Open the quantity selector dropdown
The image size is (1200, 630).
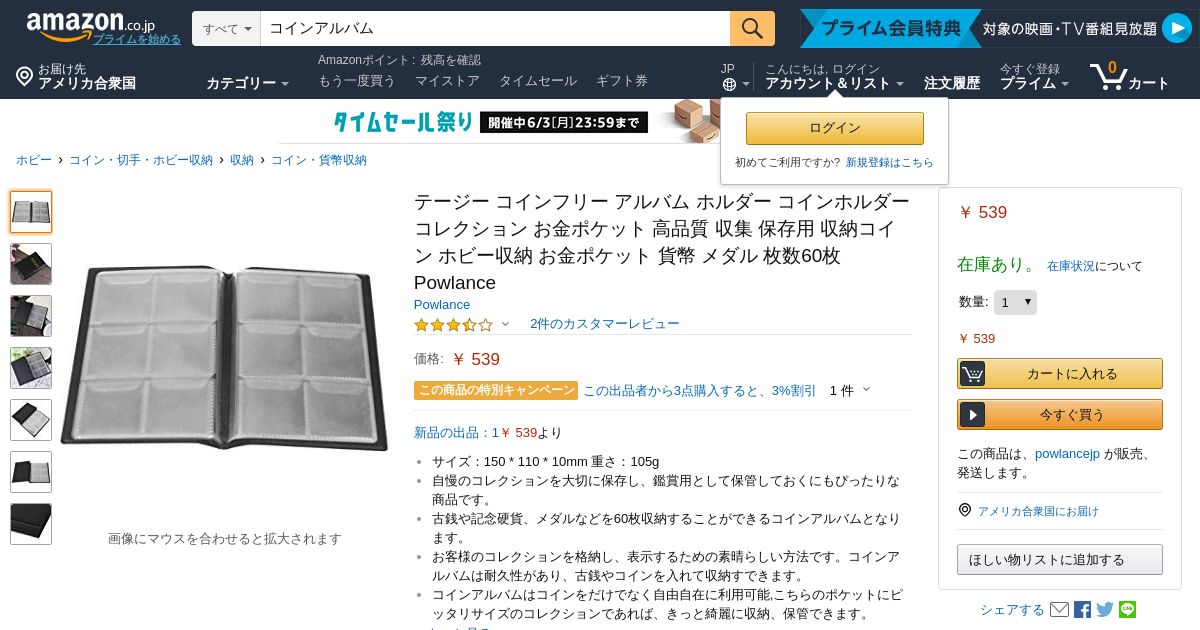(1015, 302)
